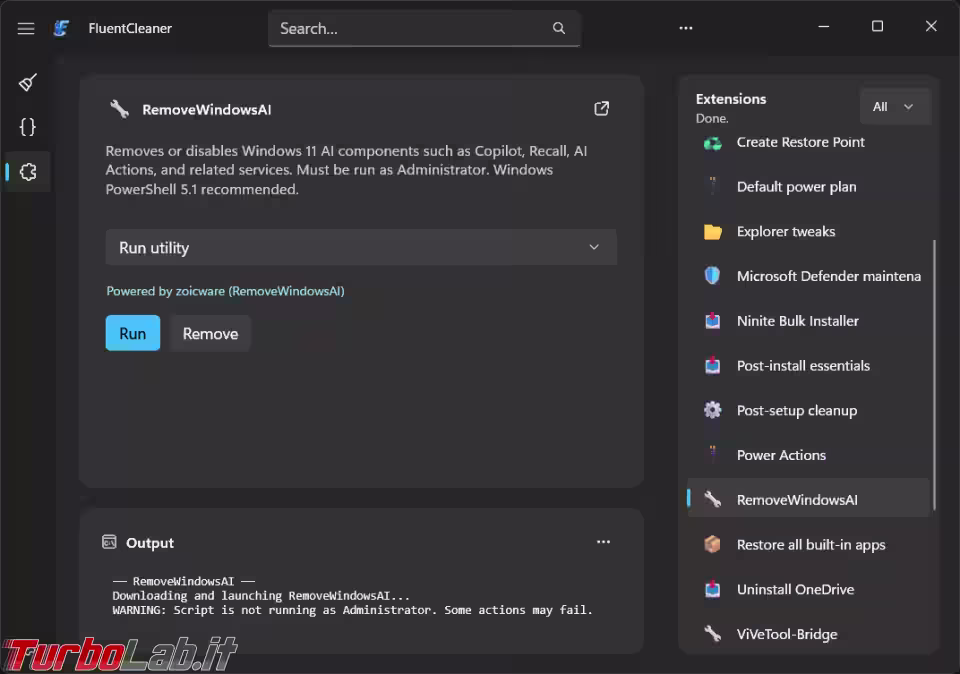Open Powered by zoicware link
The width and height of the screenshot is (960, 674).
[x=225, y=291]
